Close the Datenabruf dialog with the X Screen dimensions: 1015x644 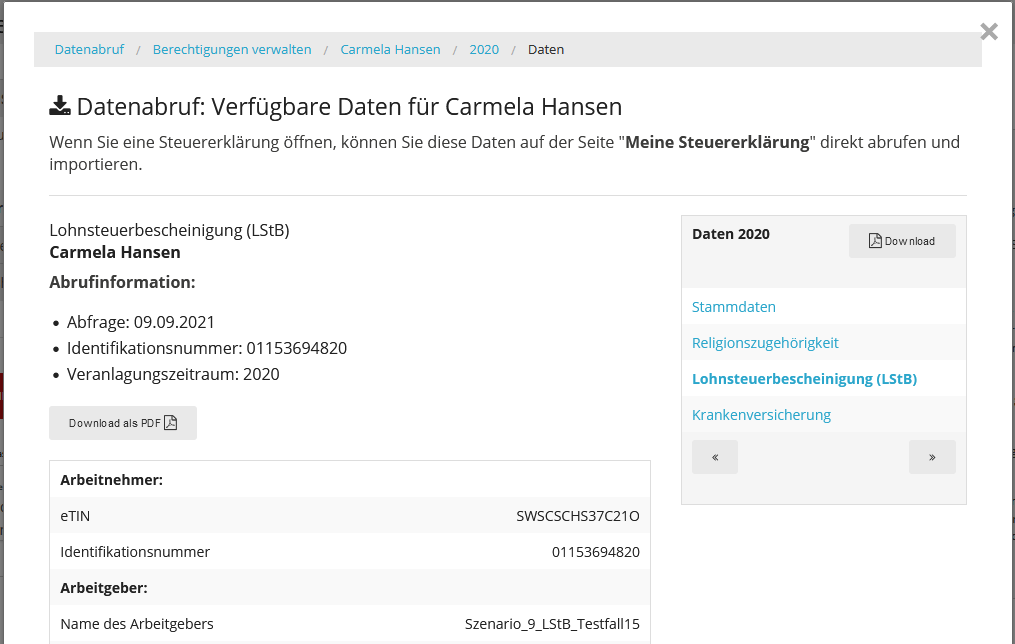988,32
